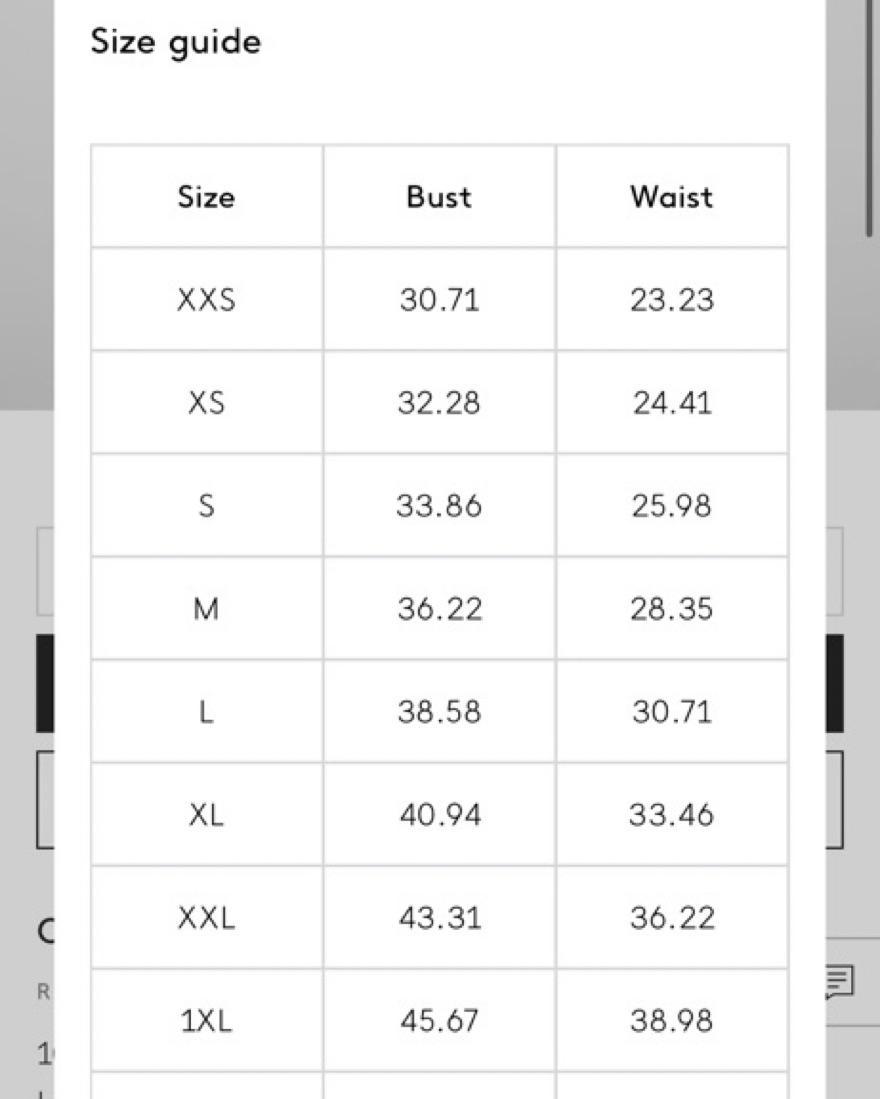Click the 1XL size row label

click(207, 1020)
